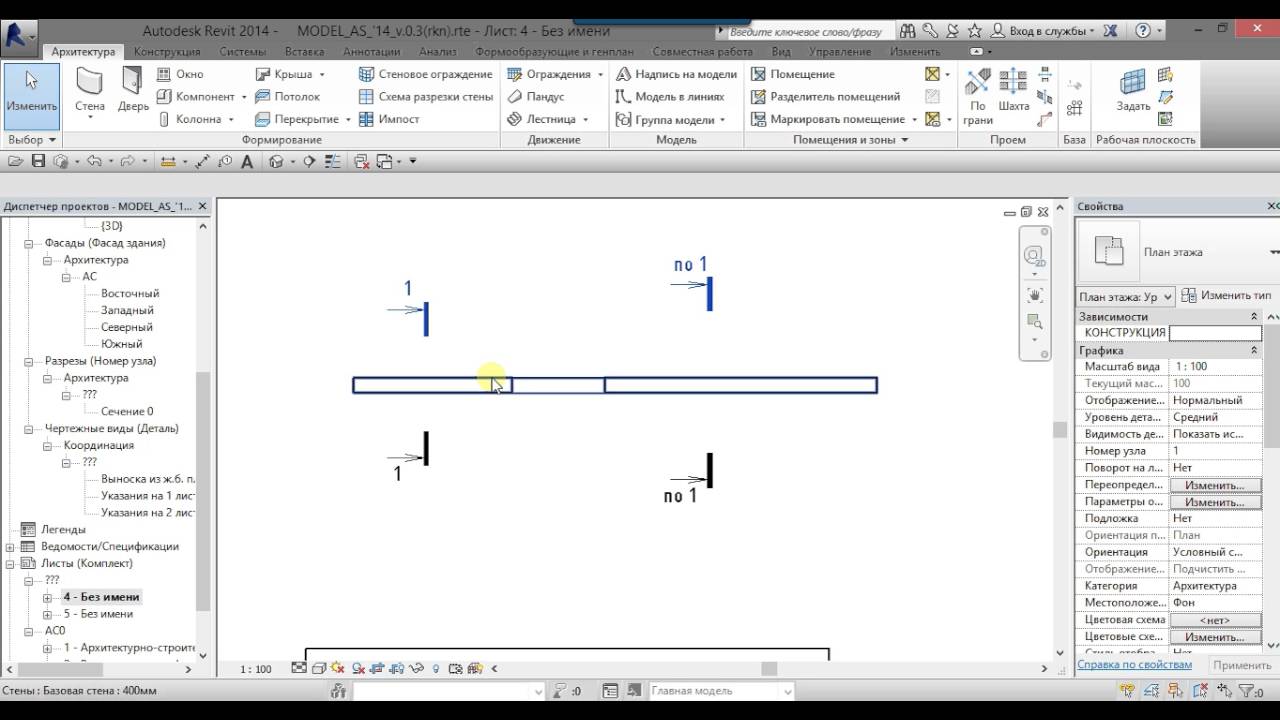Select the Пандус ramp tool

click(535, 97)
